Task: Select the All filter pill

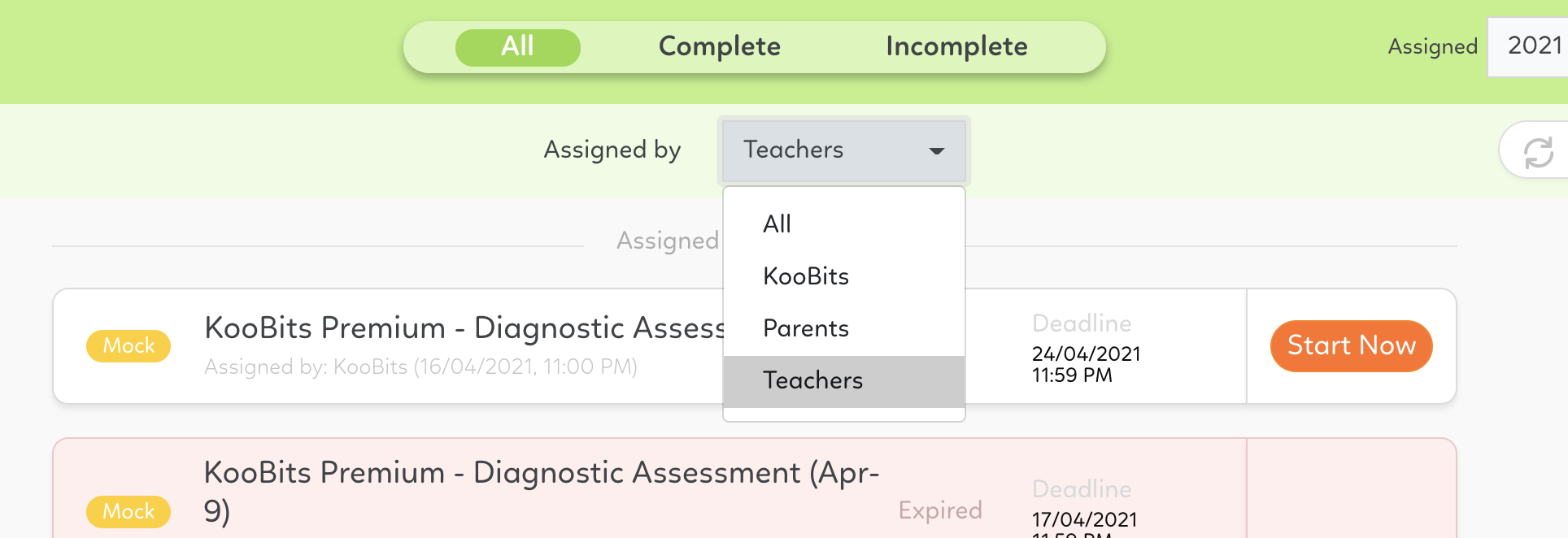Action: tap(517, 47)
